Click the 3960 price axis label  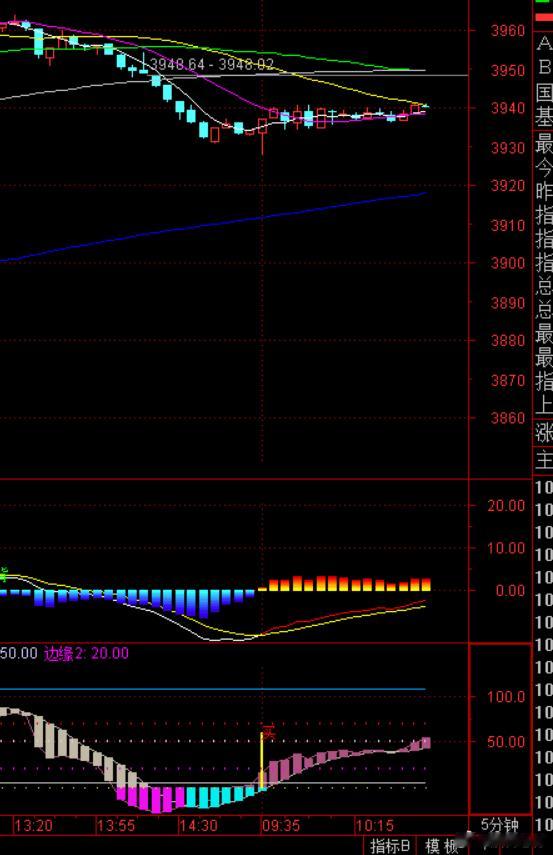tap(507, 31)
